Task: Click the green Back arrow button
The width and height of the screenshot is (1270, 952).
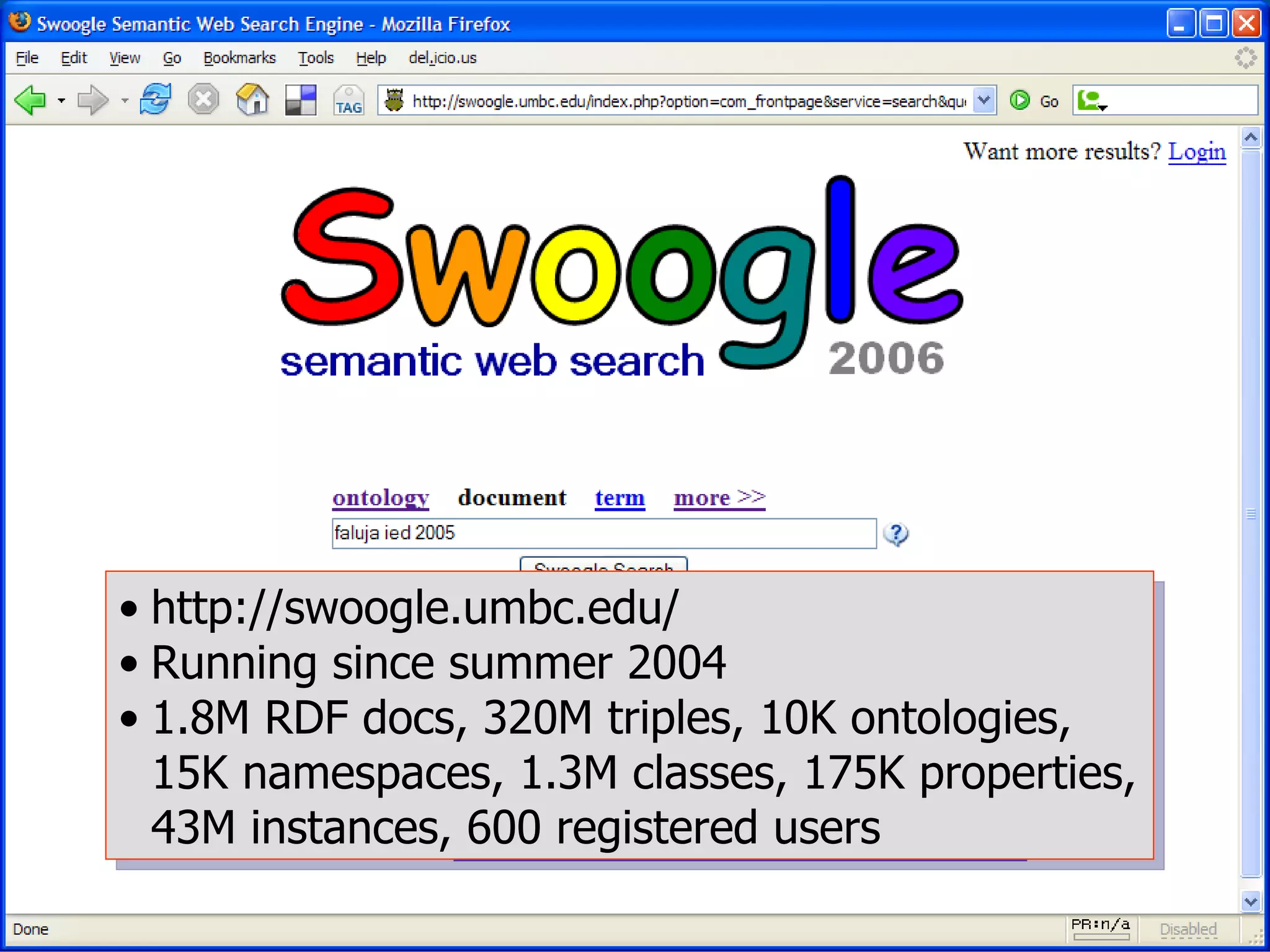Action: 30,100
